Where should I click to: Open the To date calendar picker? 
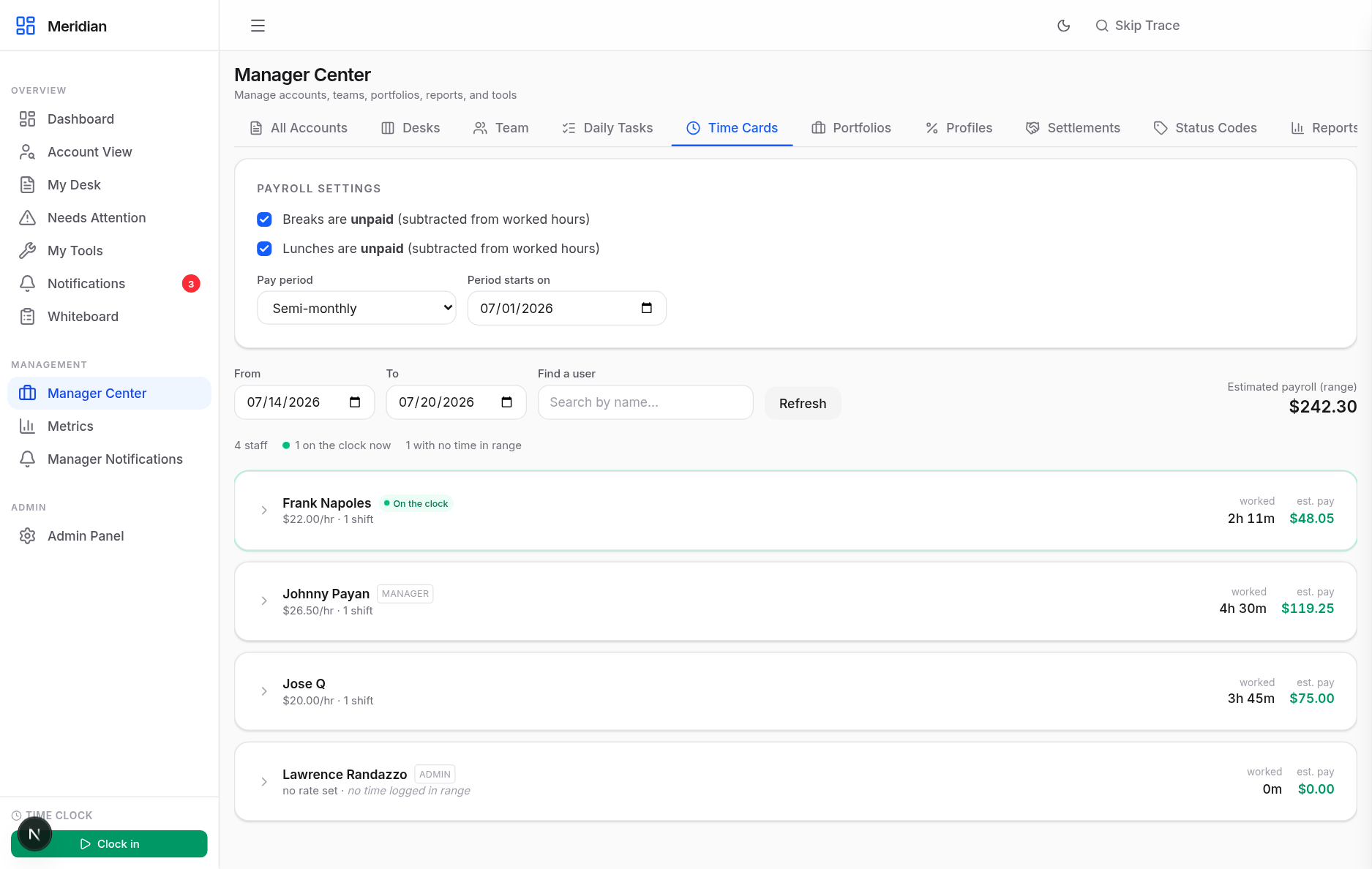(506, 402)
